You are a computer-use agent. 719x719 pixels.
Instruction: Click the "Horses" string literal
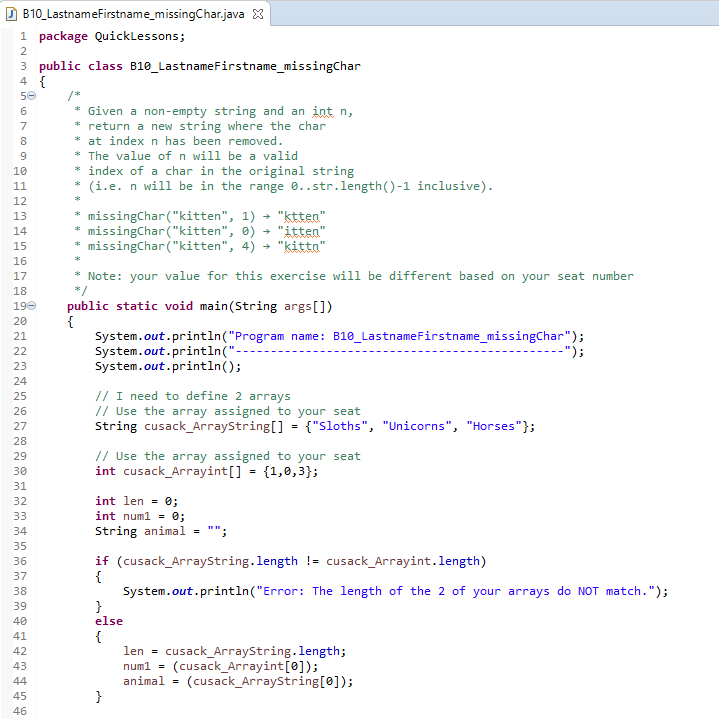click(495, 426)
